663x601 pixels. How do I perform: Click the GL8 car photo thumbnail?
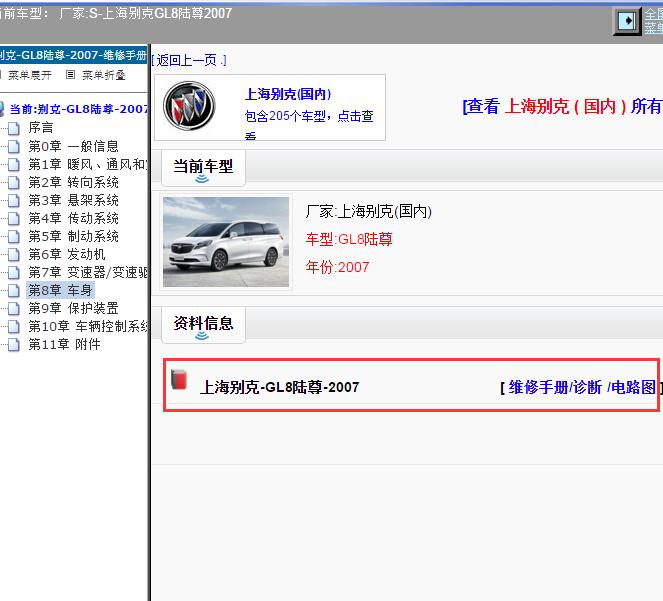coord(226,242)
